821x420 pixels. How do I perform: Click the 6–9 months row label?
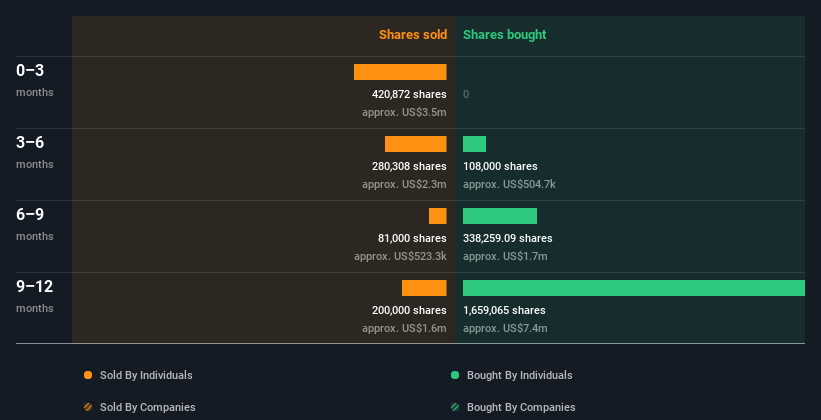(x=35, y=224)
